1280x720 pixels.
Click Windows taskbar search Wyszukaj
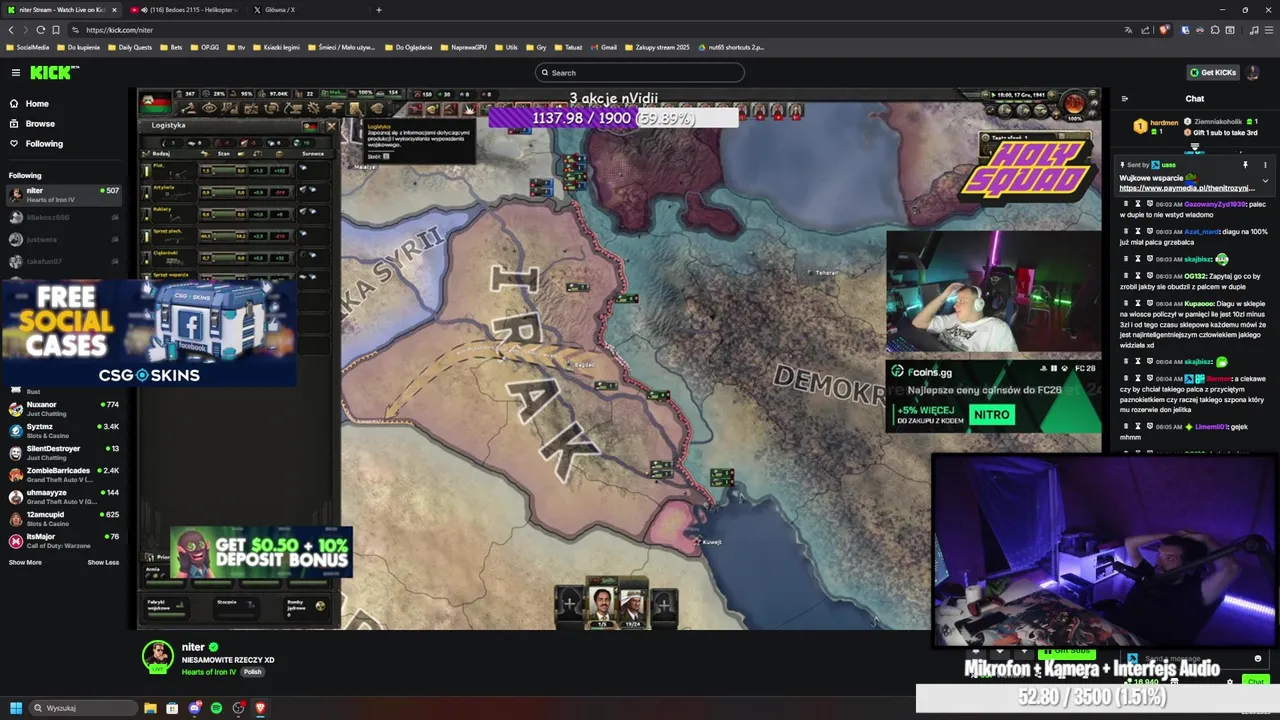(x=83, y=708)
